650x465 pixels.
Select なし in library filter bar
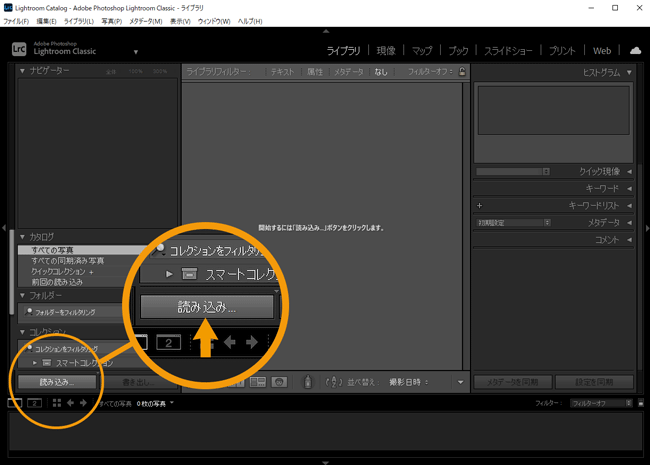(x=381, y=72)
